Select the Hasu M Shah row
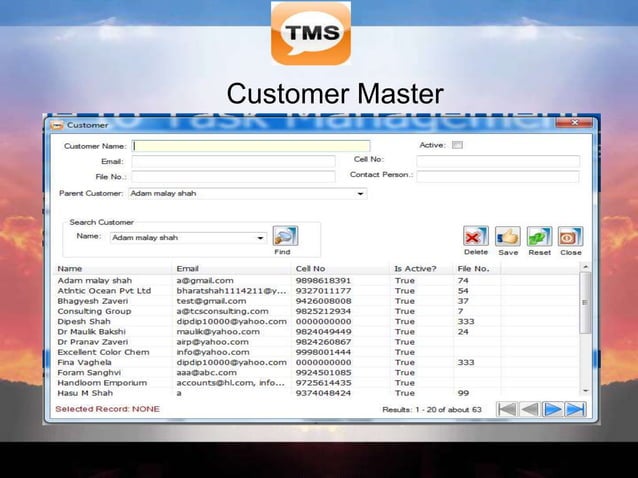This screenshot has height=478, width=638. click(316, 393)
